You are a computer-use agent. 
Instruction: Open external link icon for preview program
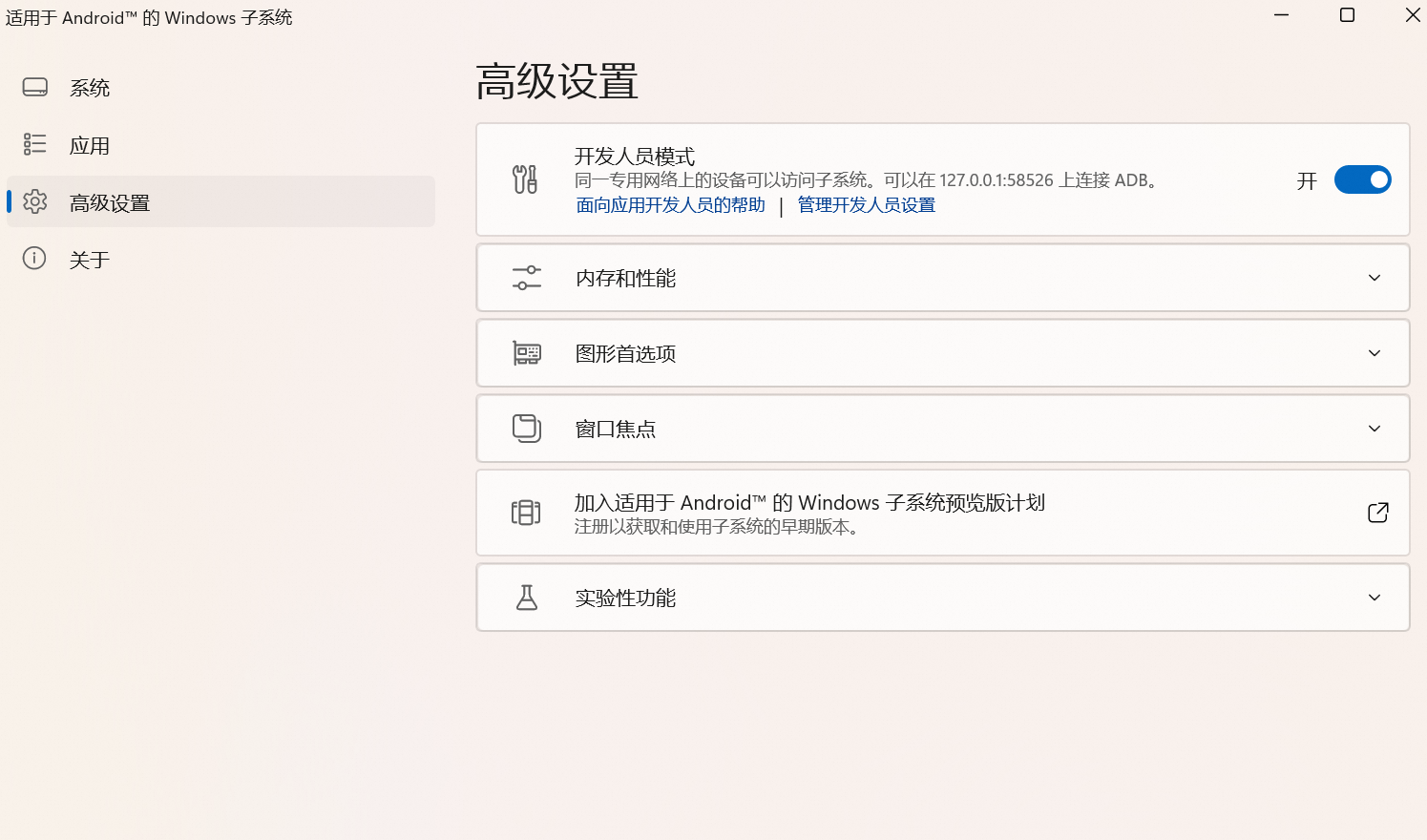1378,513
